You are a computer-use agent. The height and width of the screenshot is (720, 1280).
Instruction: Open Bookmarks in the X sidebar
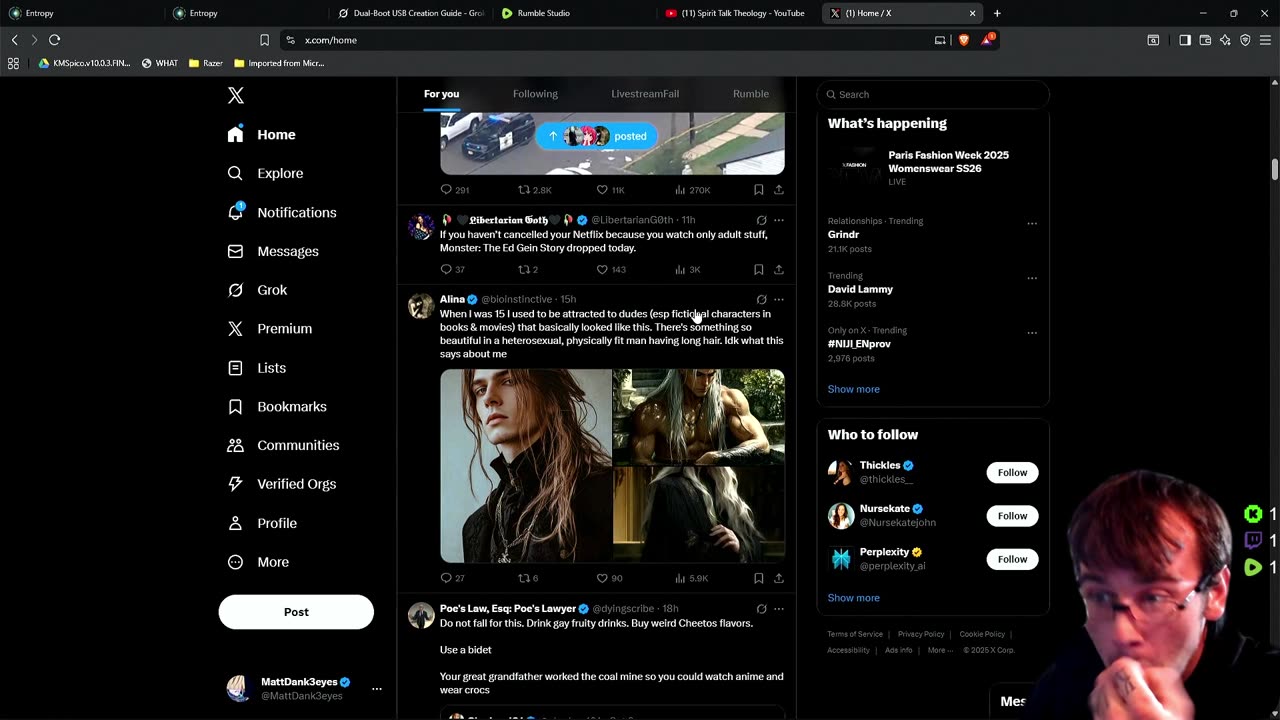coord(277,407)
